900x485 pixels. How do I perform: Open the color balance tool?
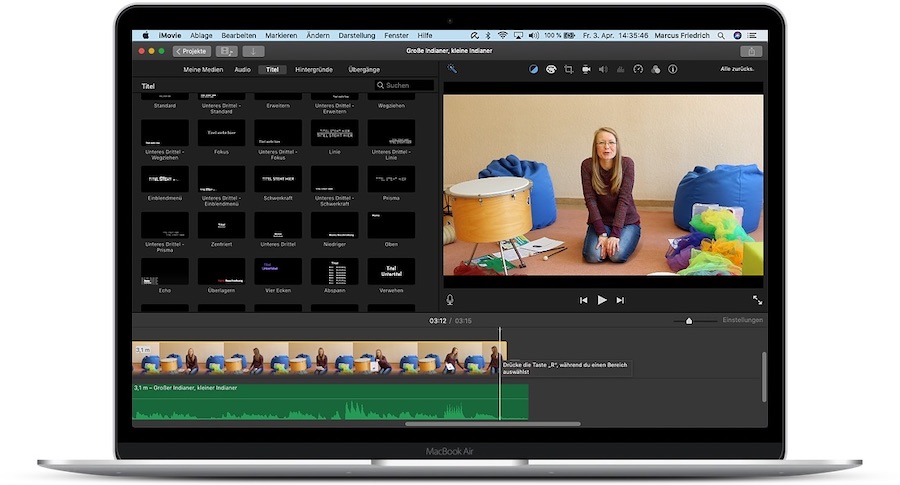[x=533, y=69]
